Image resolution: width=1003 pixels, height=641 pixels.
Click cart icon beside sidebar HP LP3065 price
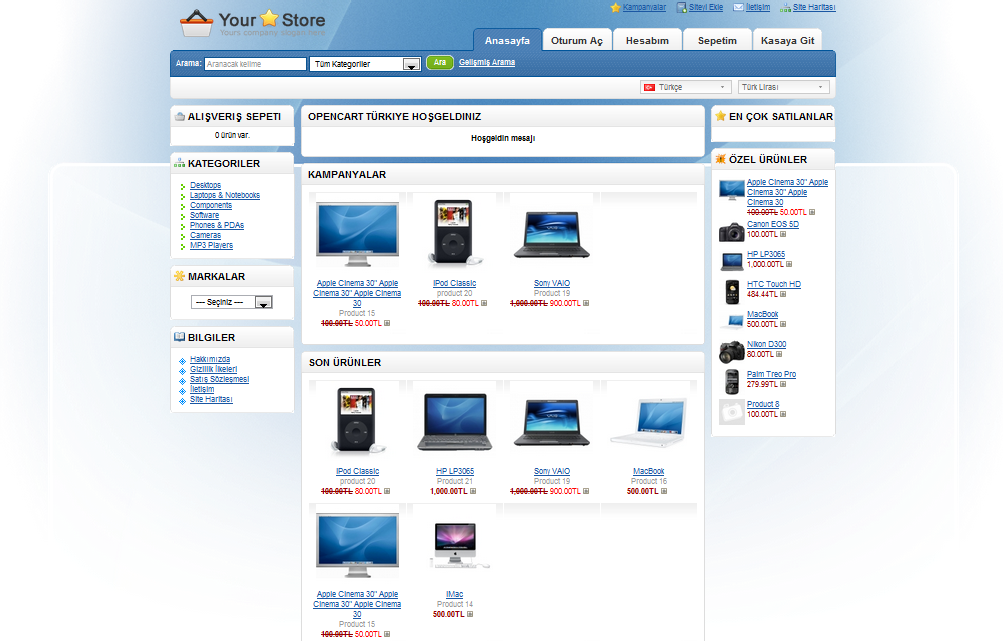789,264
